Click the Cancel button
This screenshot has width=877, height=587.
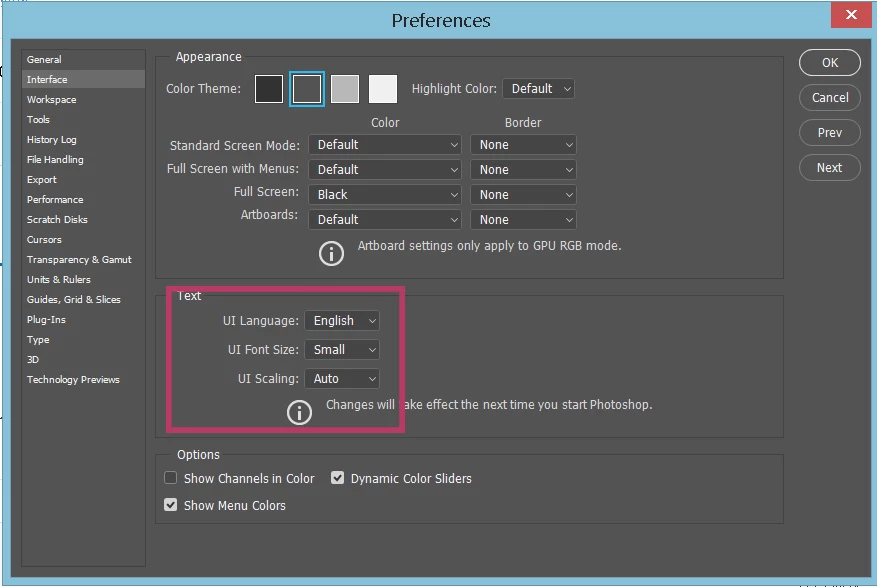click(829, 98)
